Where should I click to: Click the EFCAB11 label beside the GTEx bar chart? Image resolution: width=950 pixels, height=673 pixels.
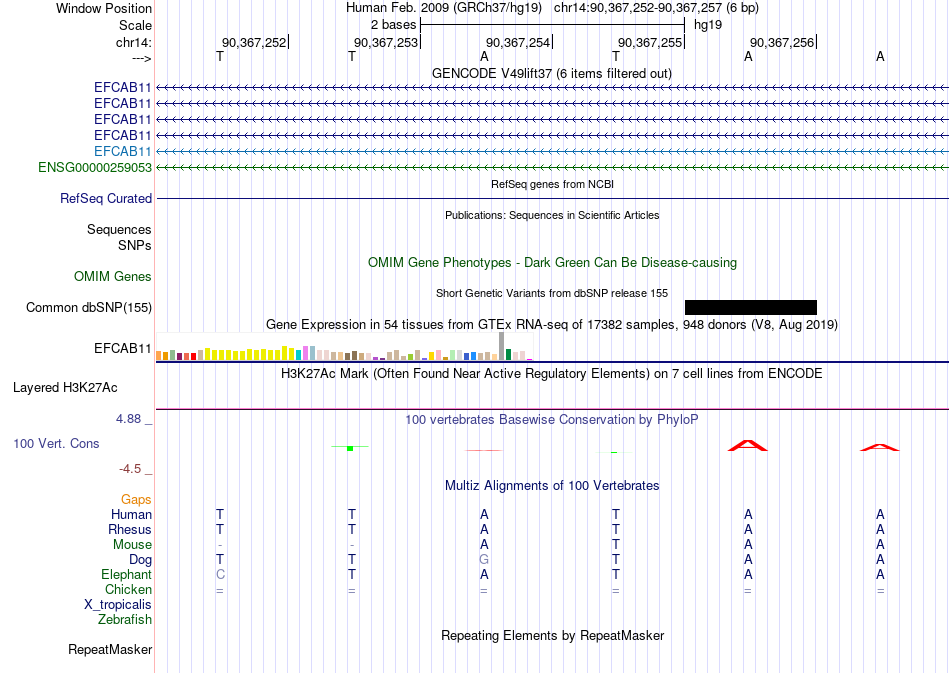point(122,348)
